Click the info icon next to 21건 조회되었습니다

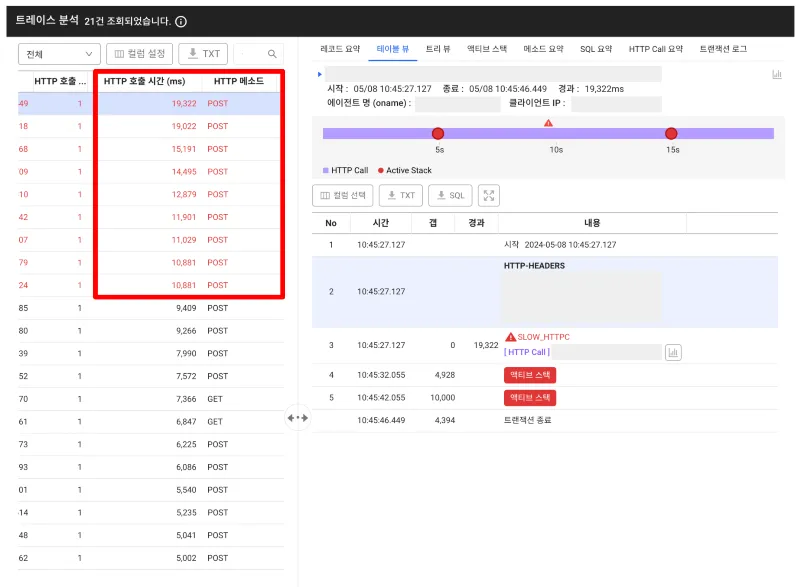pos(181,21)
